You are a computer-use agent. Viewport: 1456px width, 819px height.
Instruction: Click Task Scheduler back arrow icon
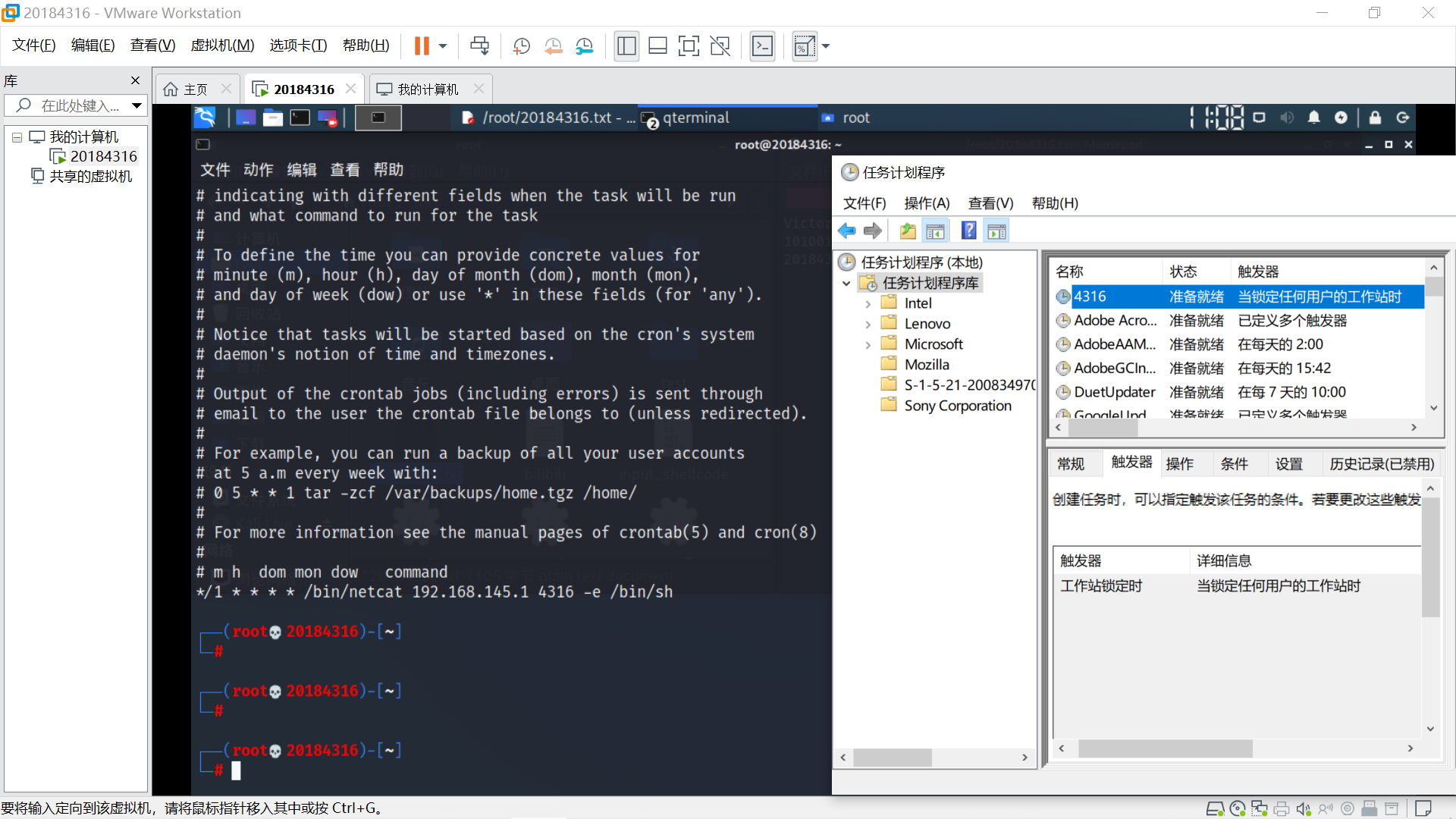point(847,231)
